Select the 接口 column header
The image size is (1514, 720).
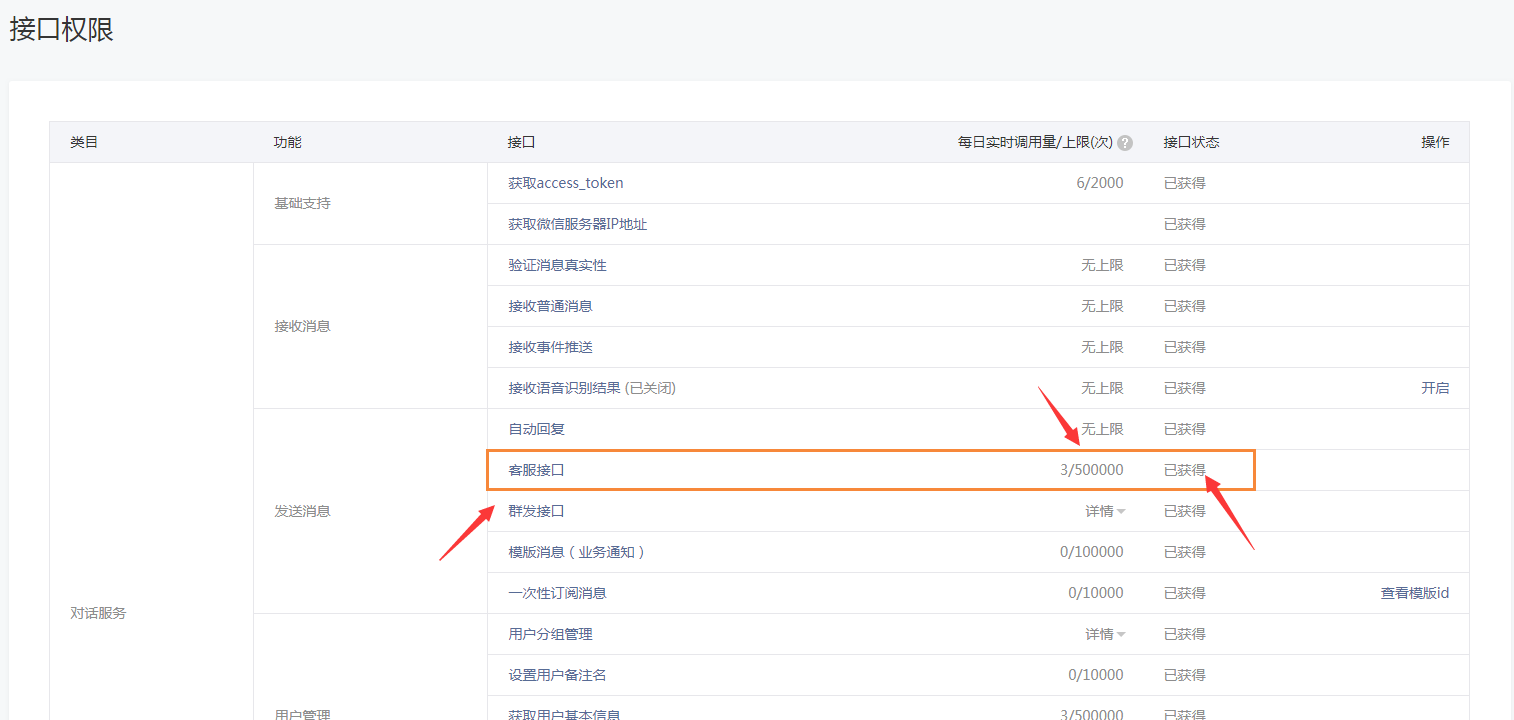[x=522, y=142]
